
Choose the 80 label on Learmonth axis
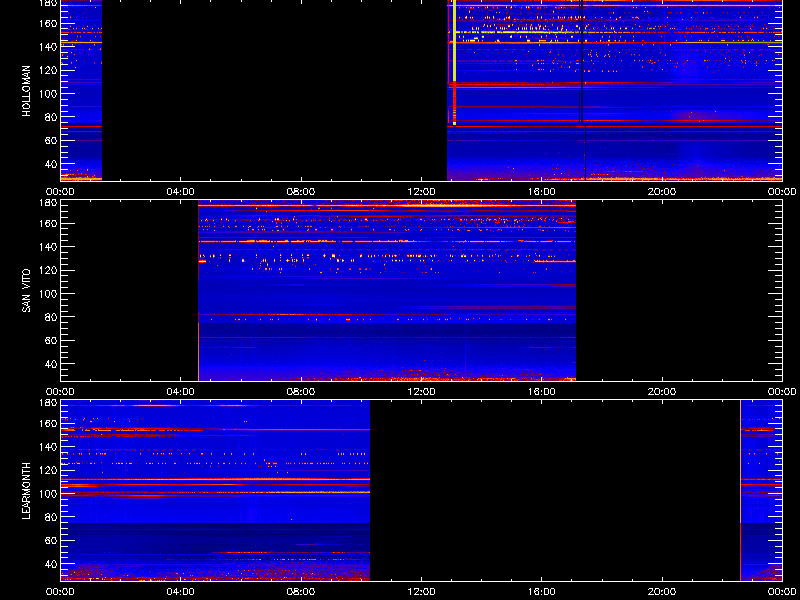pos(52,517)
